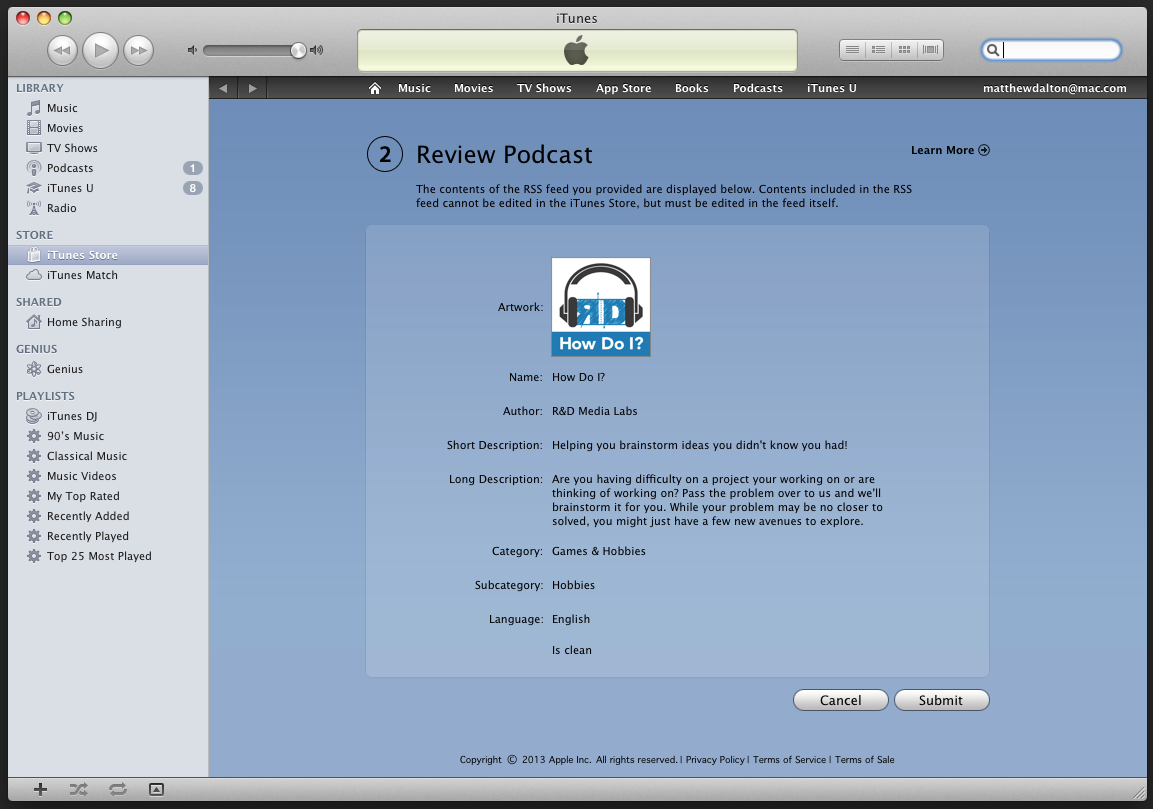Click the author text R&D Media Labs
The image size is (1153, 809).
[x=595, y=411]
